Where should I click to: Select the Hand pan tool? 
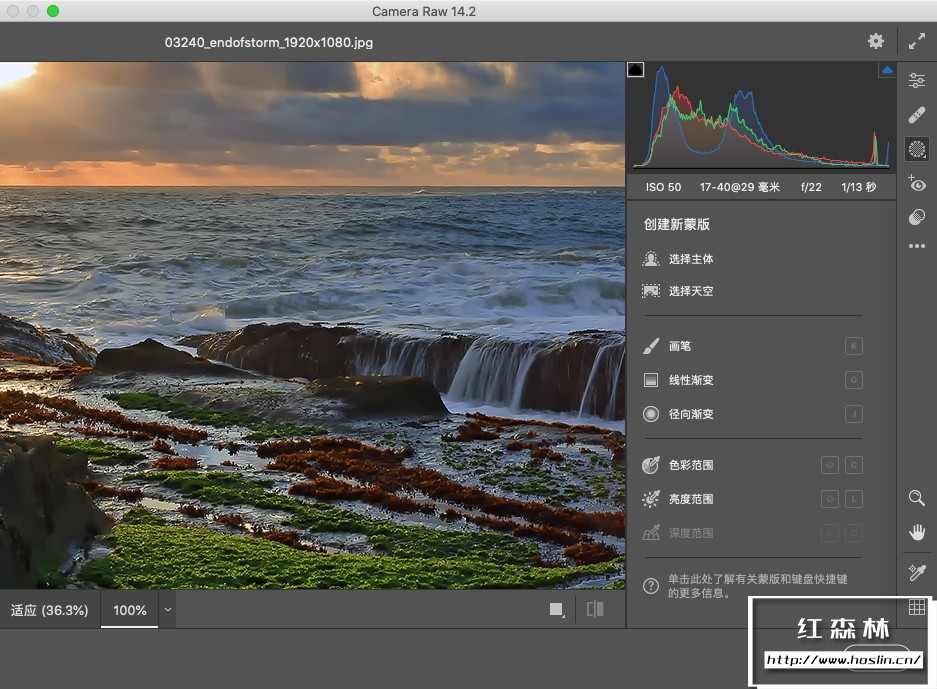pyautogui.click(x=916, y=532)
